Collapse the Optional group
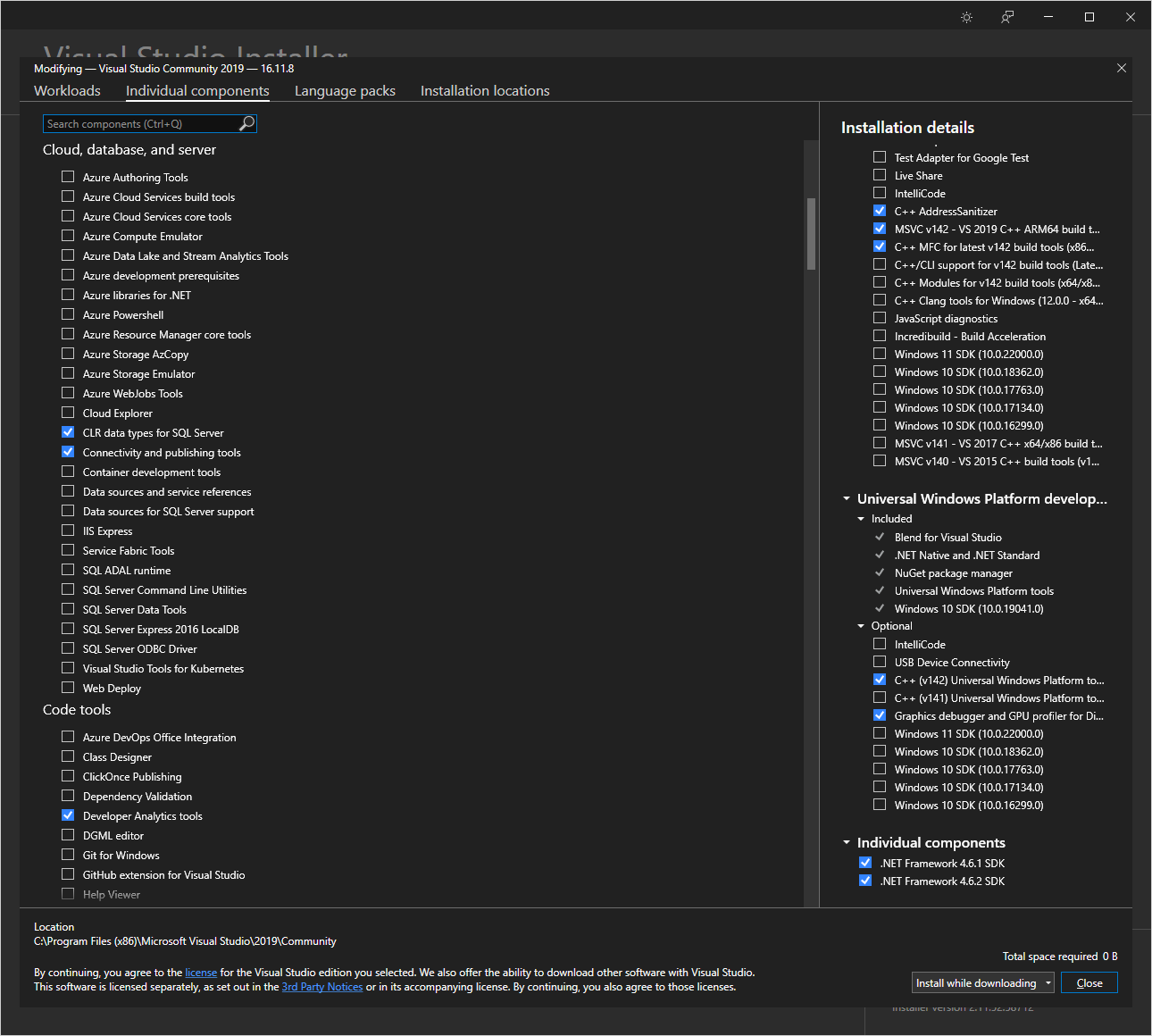1152x1036 pixels. 861,626
